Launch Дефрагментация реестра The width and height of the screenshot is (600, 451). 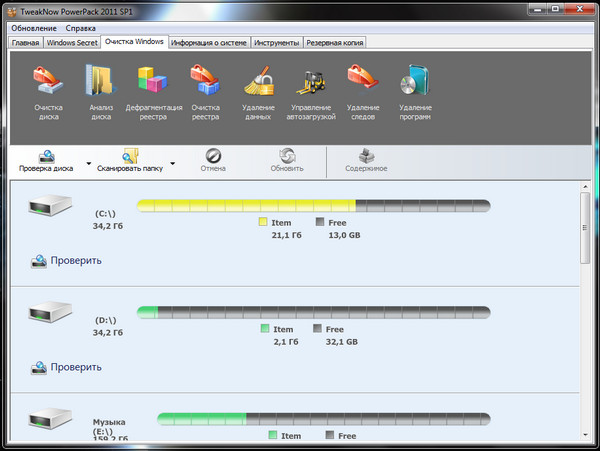[153, 93]
